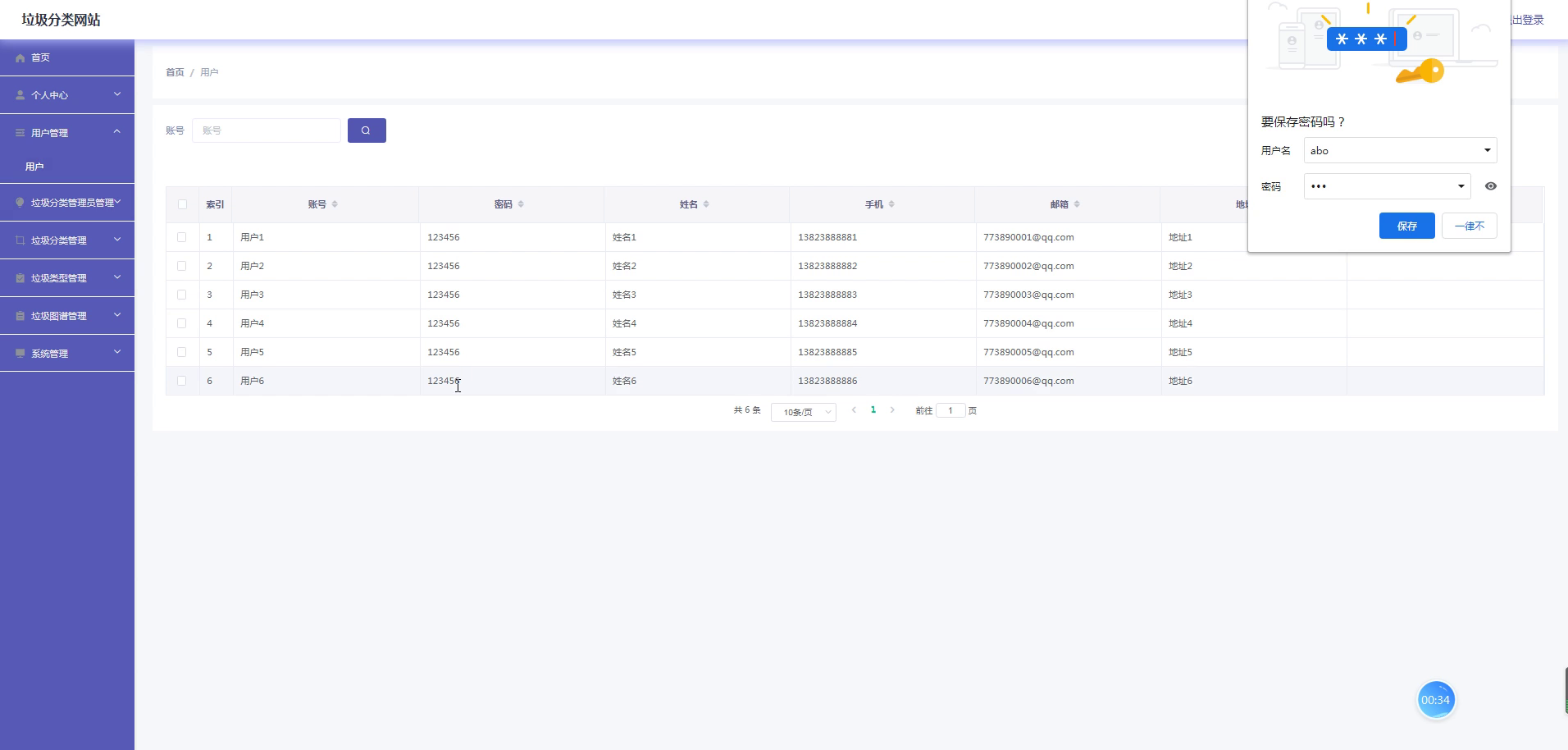Go to next page arrow
1568x750 pixels.
pos(892,409)
